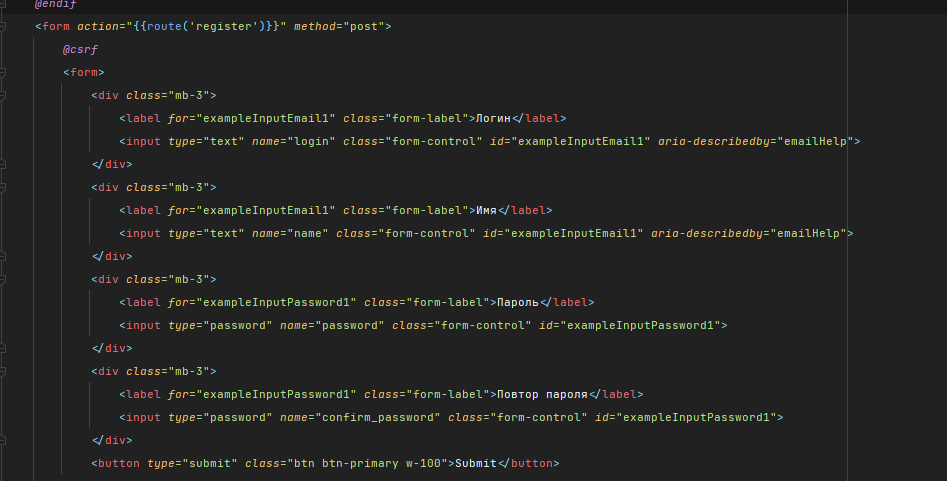Image resolution: width=947 pixels, height=481 pixels.
Task: Click the @csrf directive
Action: pos(80,50)
